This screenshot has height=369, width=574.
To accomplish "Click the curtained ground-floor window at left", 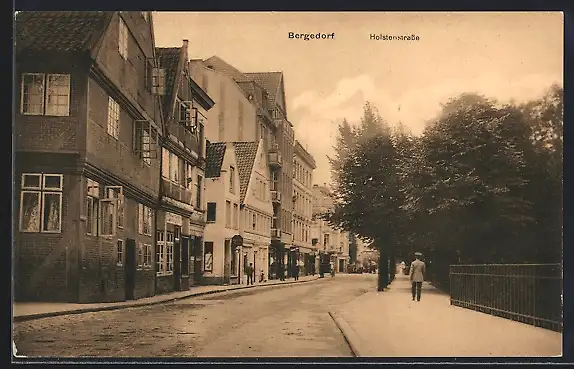I will click(41, 203).
